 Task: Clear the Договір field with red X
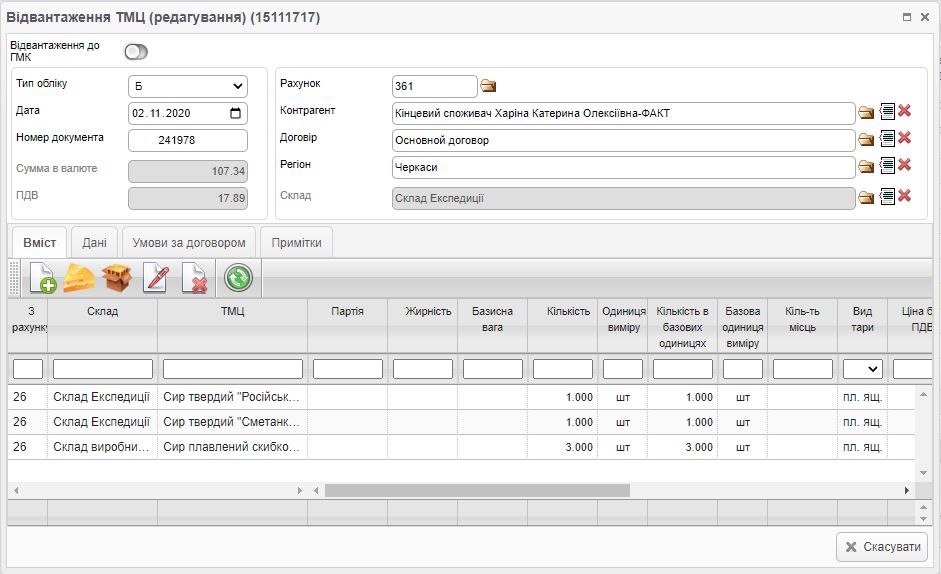(904, 137)
